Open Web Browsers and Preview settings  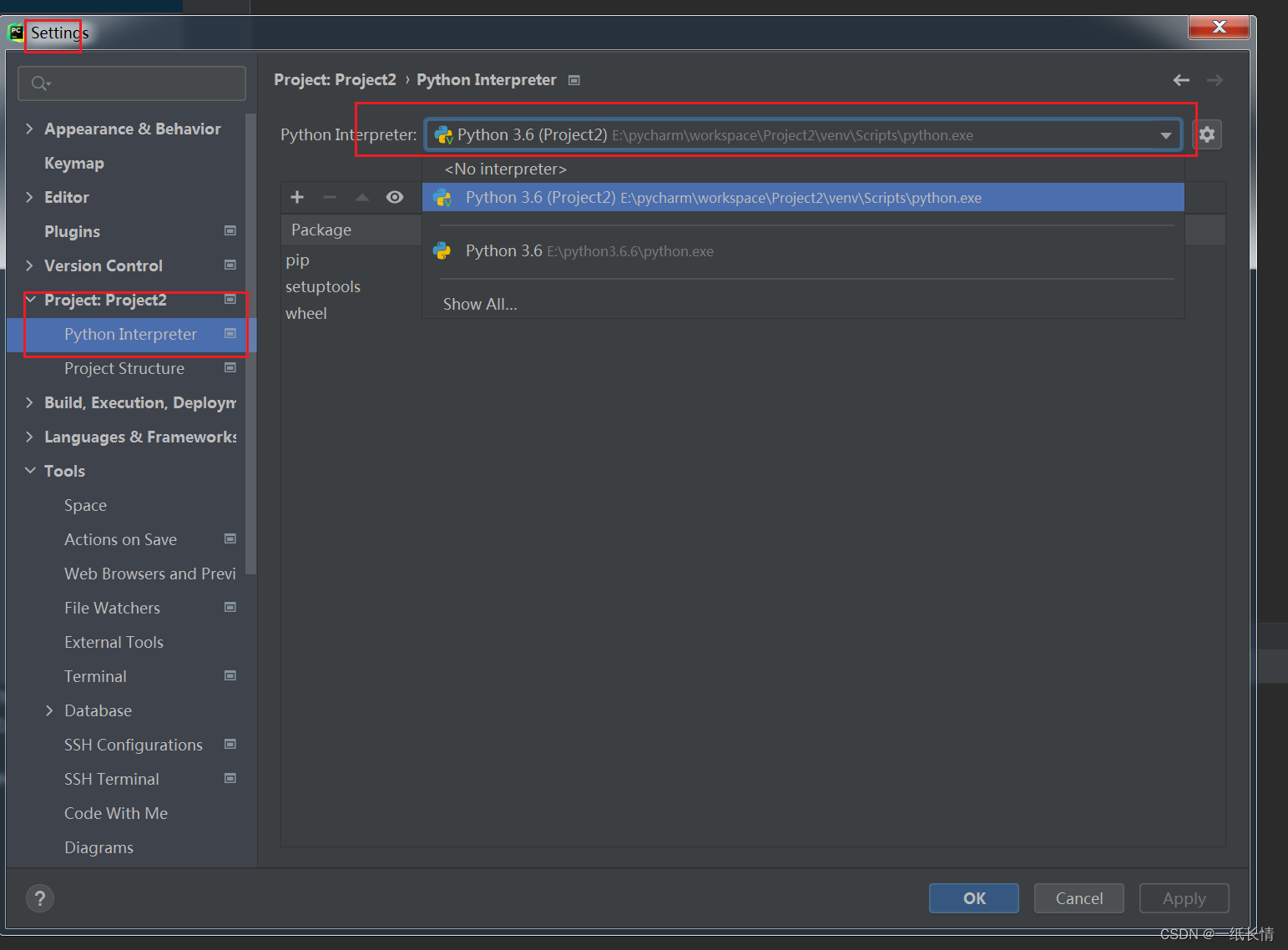pos(150,574)
